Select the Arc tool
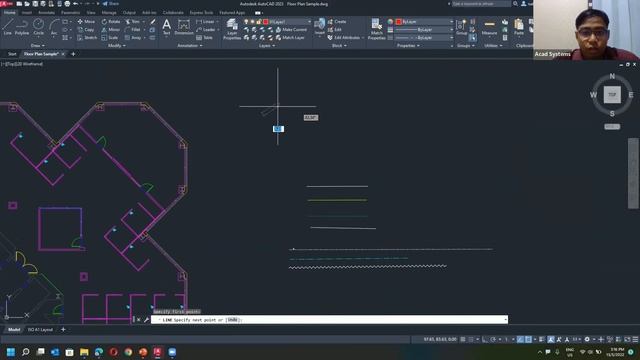 54,27
